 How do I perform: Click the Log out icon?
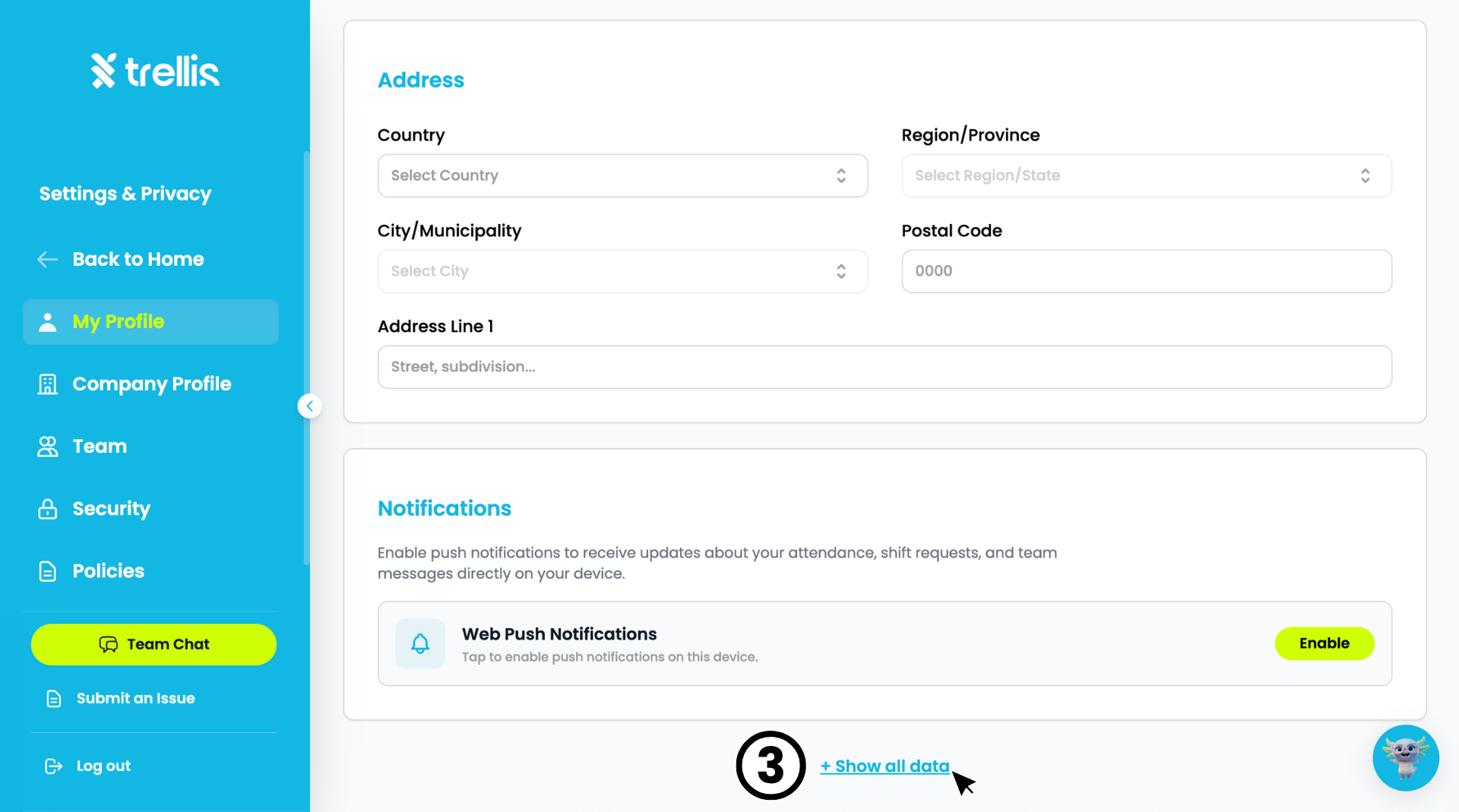point(53,766)
